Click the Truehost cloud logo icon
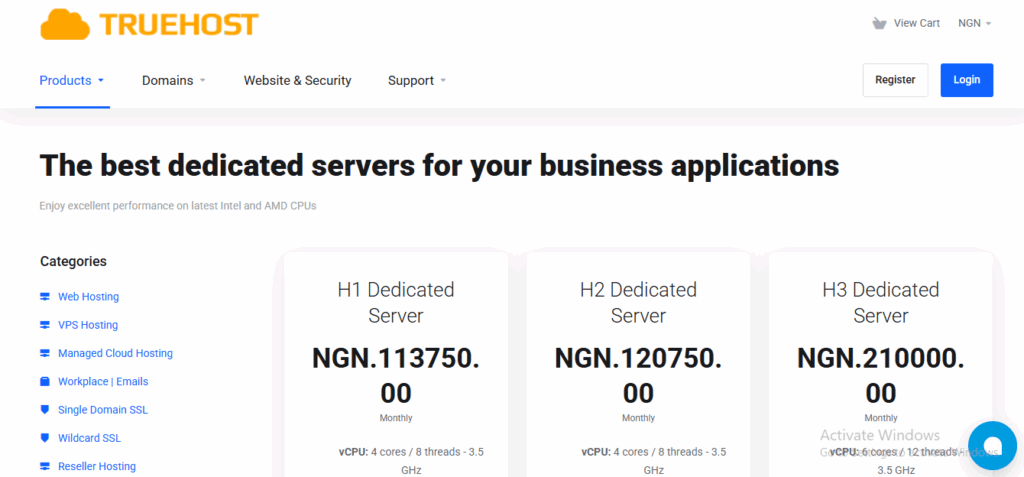Viewport: 1024px width, 477px height. pyautogui.click(x=65, y=24)
